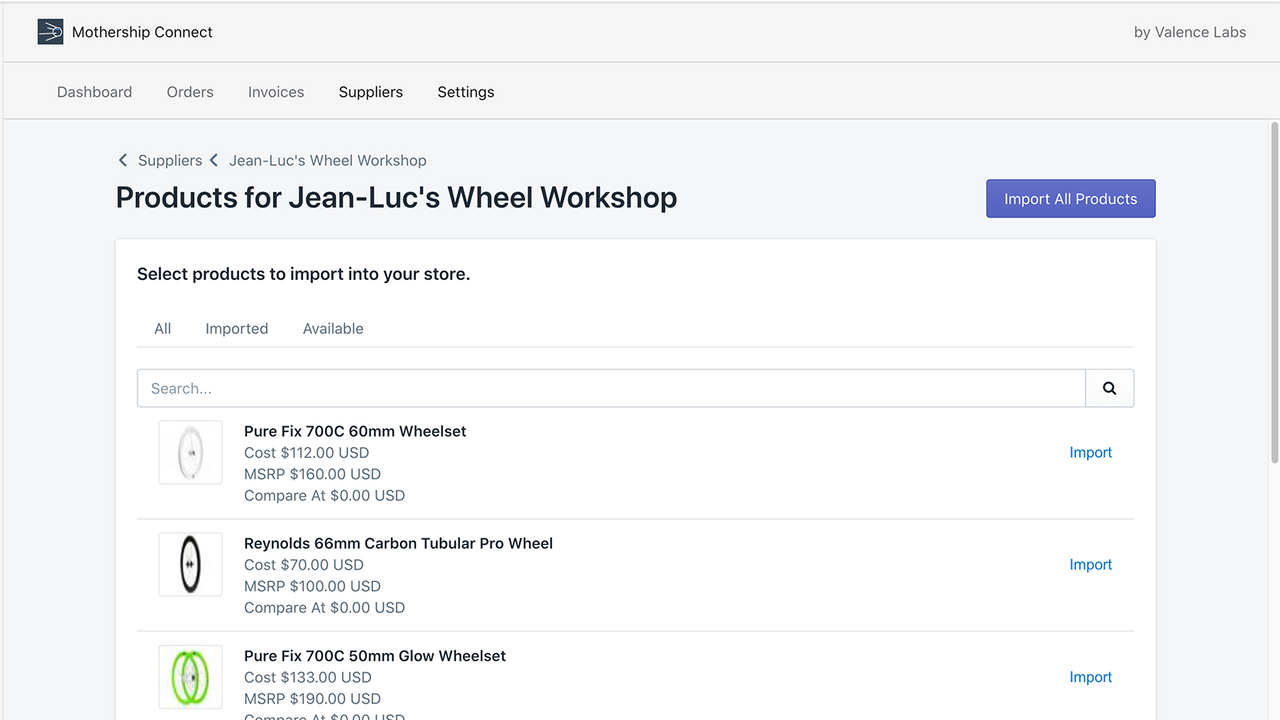Click the back chevron before Suppliers breadcrumb
1280x720 pixels.
tap(122, 160)
